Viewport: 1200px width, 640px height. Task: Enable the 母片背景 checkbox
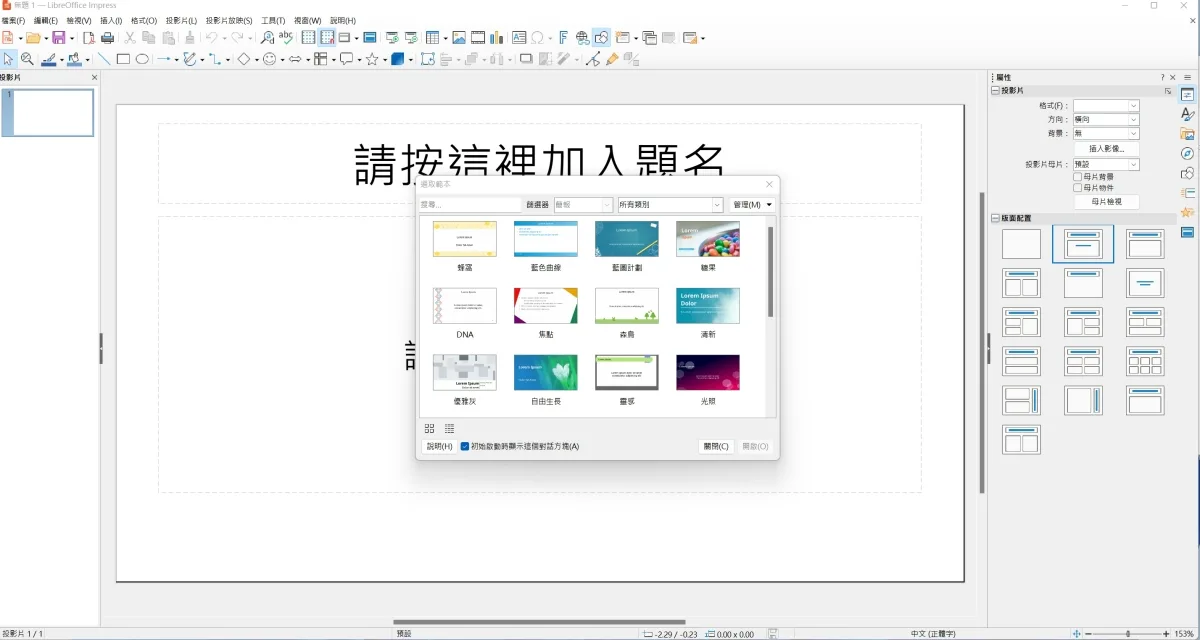pyautogui.click(x=1078, y=177)
